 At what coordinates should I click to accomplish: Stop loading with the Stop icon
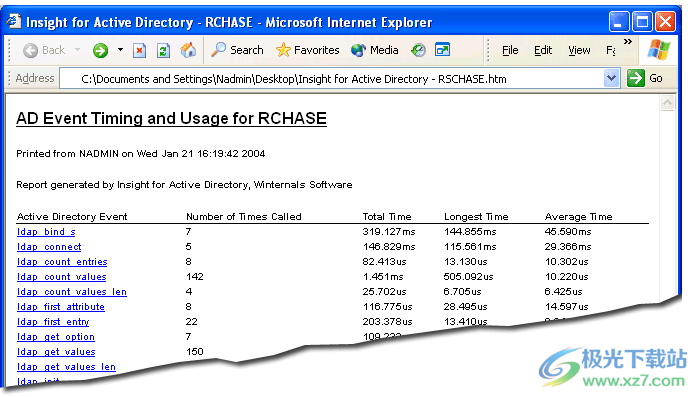pyautogui.click(x=139, y=50)
